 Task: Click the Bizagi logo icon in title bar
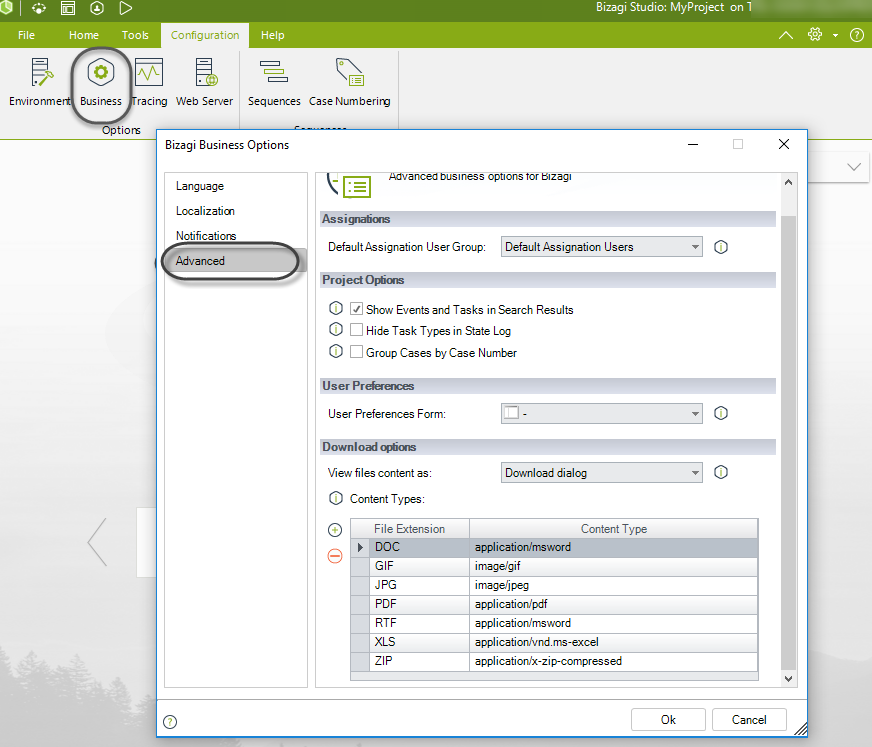pyautogui.click(x=6, y=8)
